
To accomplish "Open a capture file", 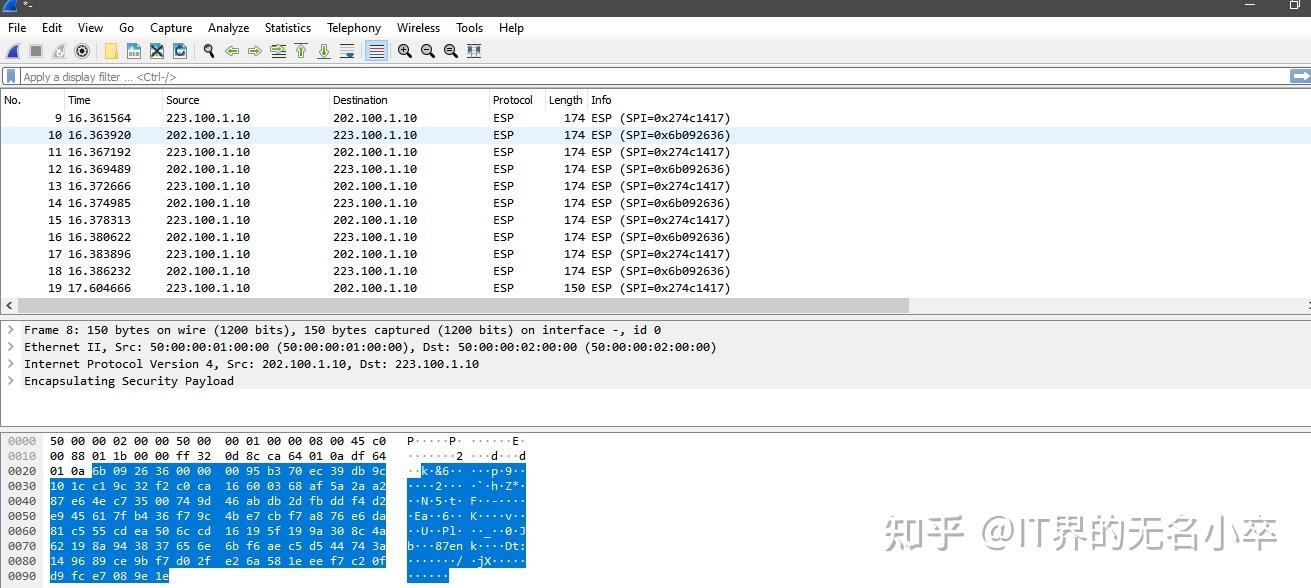I will 111,51.
